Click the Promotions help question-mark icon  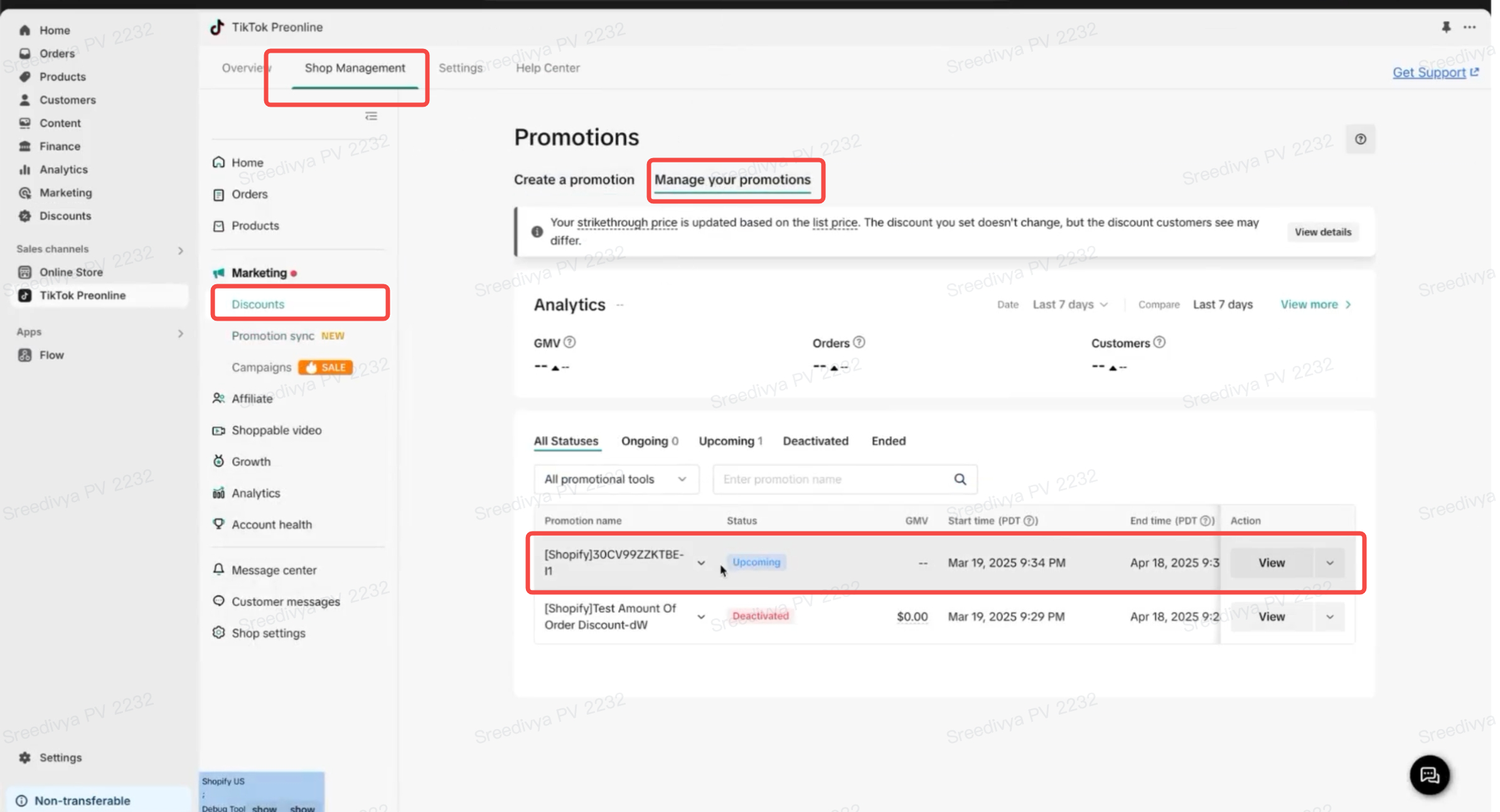pos(1360,139)
